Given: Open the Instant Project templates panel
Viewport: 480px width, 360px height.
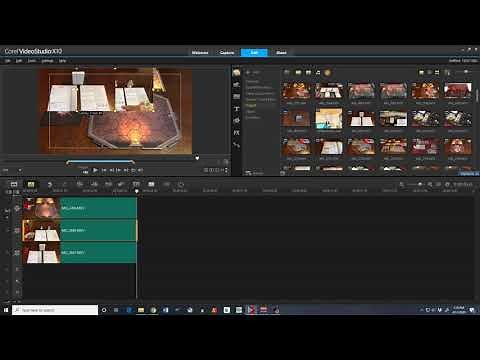Looking at the screenshot, I should click(236, 85).
